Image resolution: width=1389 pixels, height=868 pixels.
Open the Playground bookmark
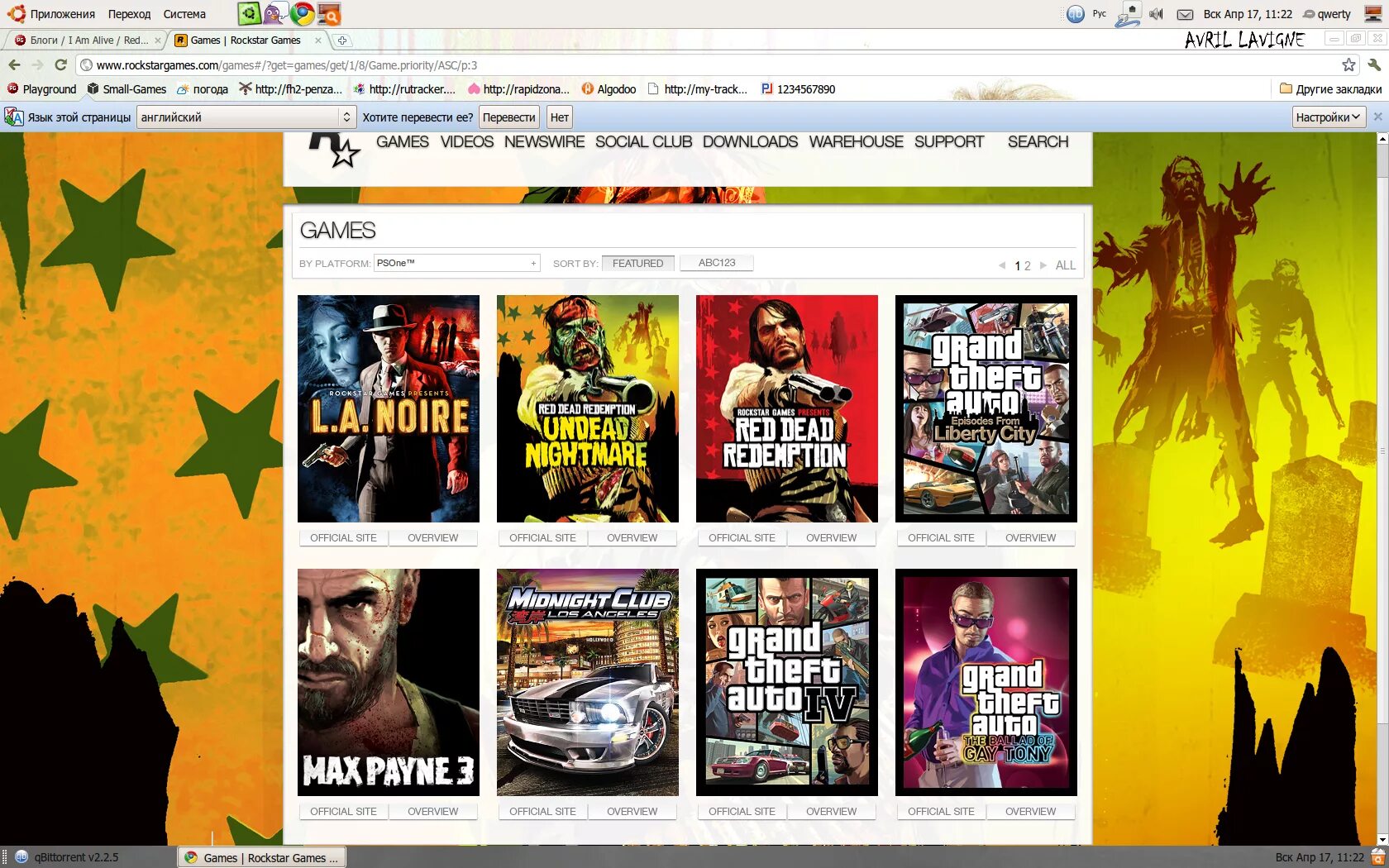coord(41,89)
